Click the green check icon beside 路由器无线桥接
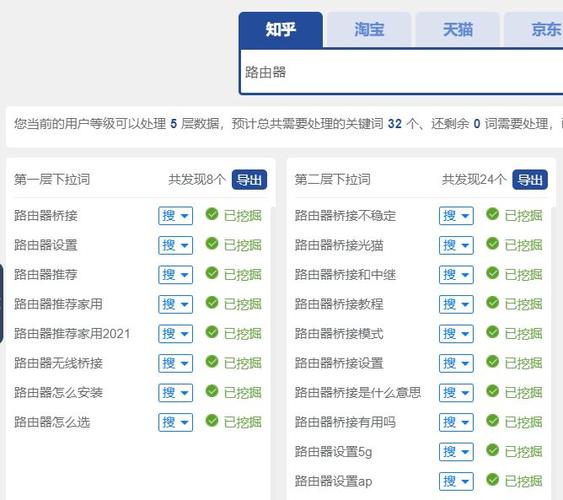The image size is (563, 500). tap(212, 361)
